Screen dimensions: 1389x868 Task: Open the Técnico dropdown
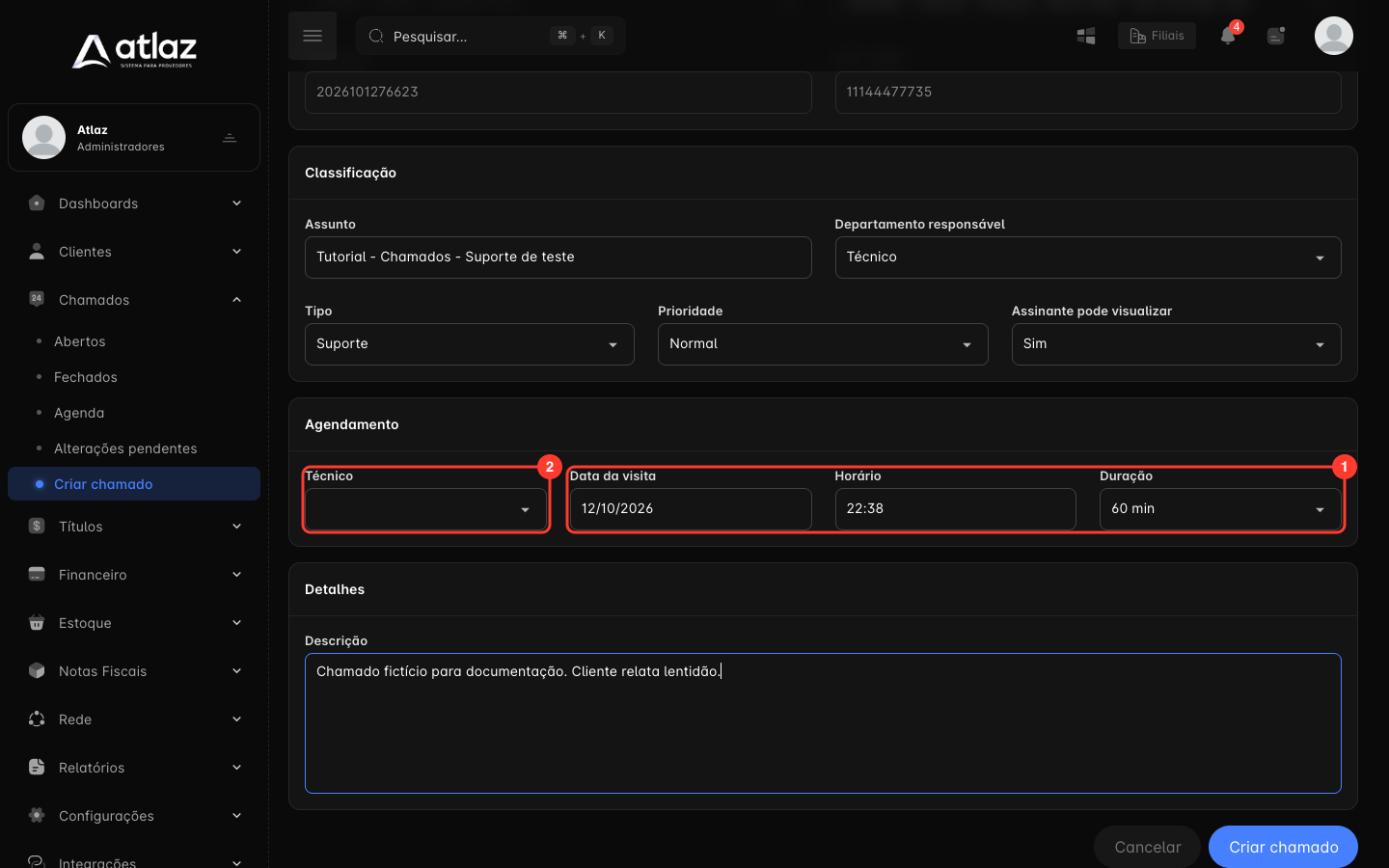pos(425,509)
